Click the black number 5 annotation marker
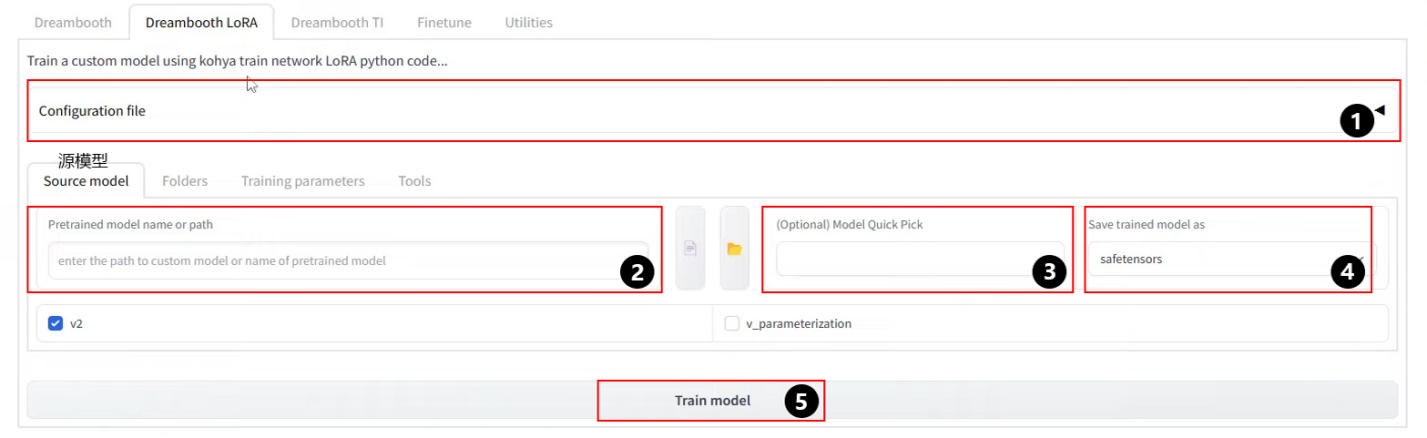Image resolution: width=1427 pixels, height=438 pixels. click(x=800, y=401)
